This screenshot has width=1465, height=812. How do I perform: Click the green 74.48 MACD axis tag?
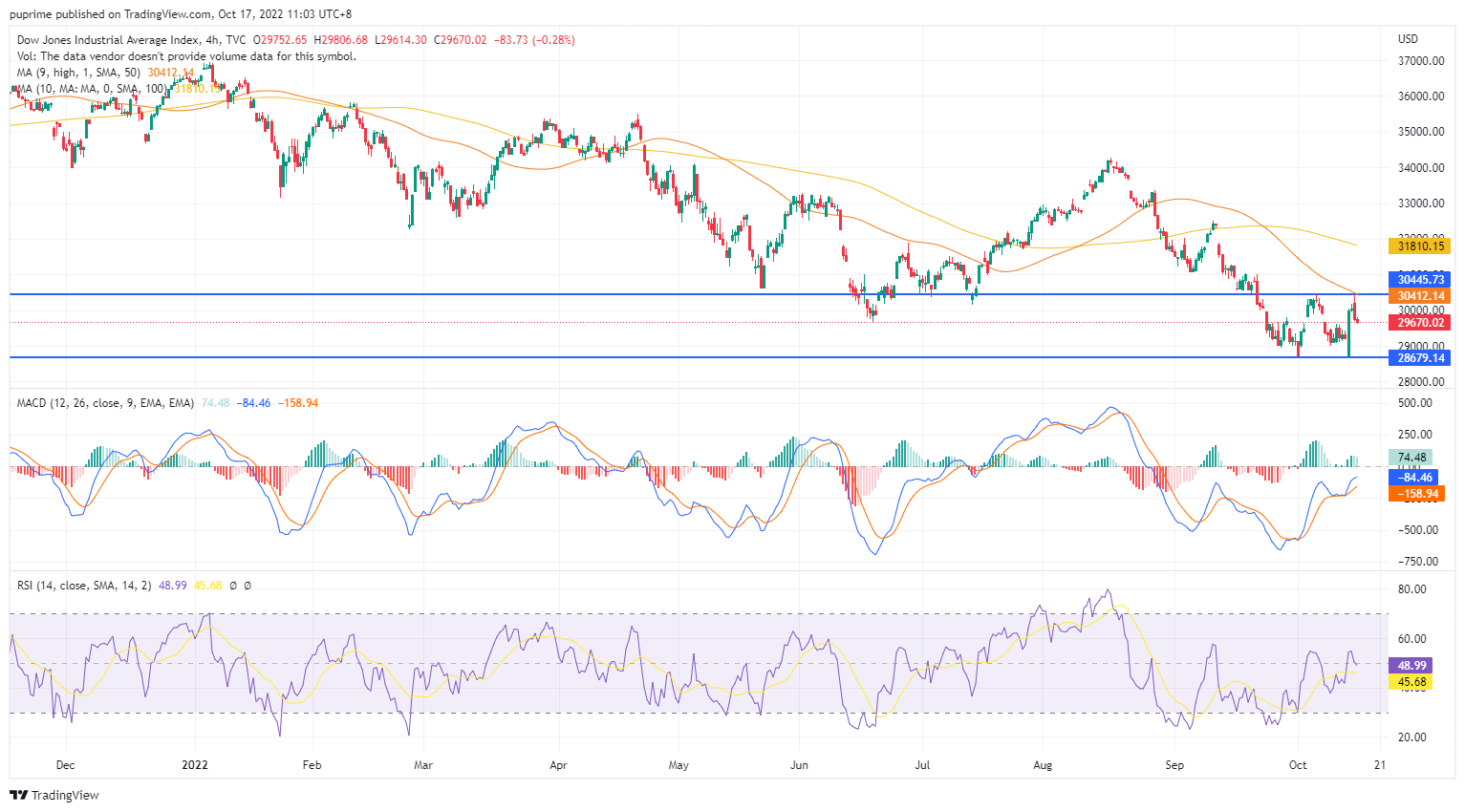point(1411,458)
